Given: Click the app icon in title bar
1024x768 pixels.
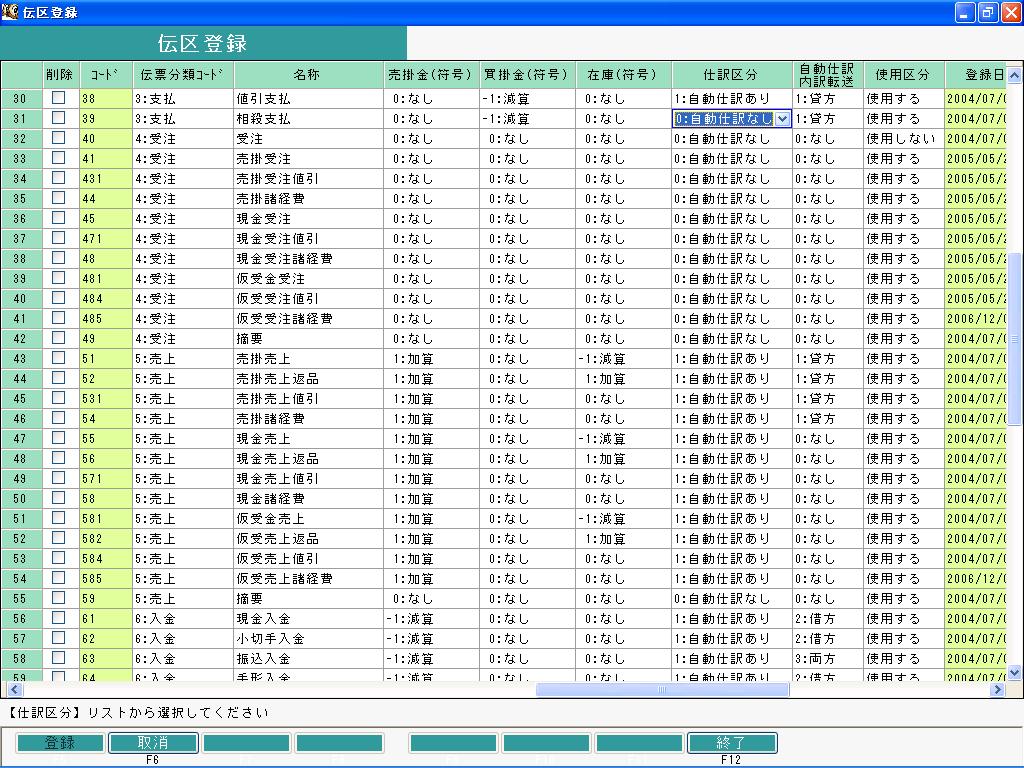Looking at the screenshot, I should (x=9, y=12).
